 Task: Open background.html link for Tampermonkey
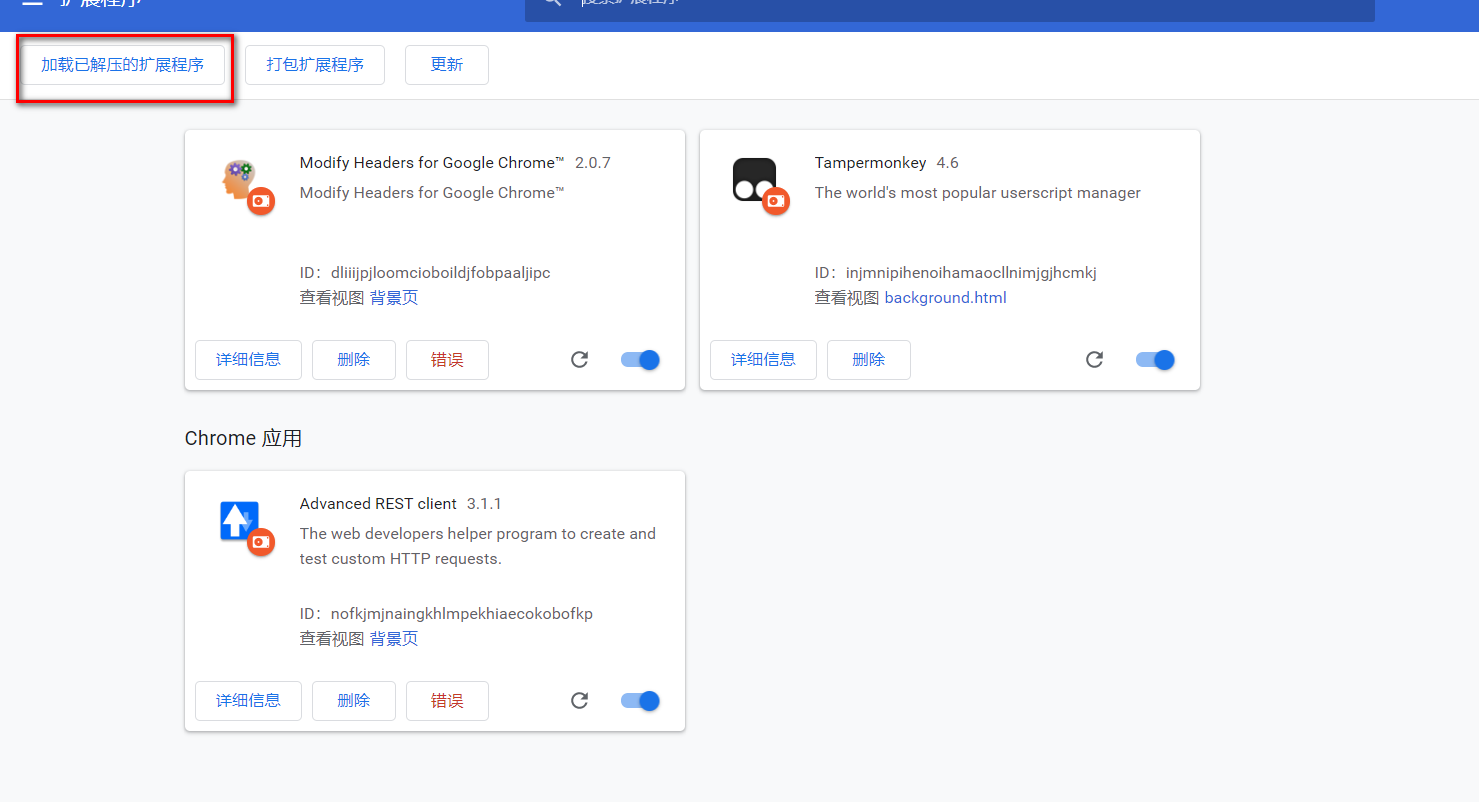point(946,298)
